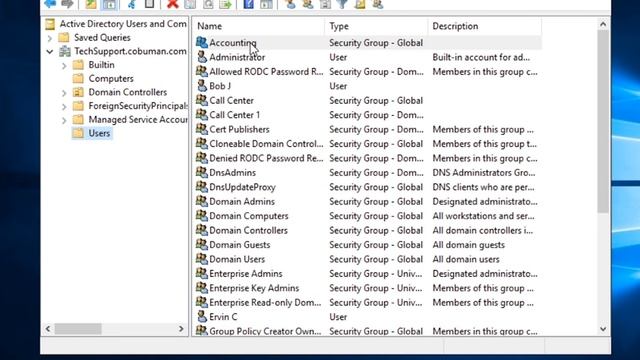Viewport: 640px width, 360px height.
Task: Click the red X Delete toolbar icon
Action: pos(173,4)
